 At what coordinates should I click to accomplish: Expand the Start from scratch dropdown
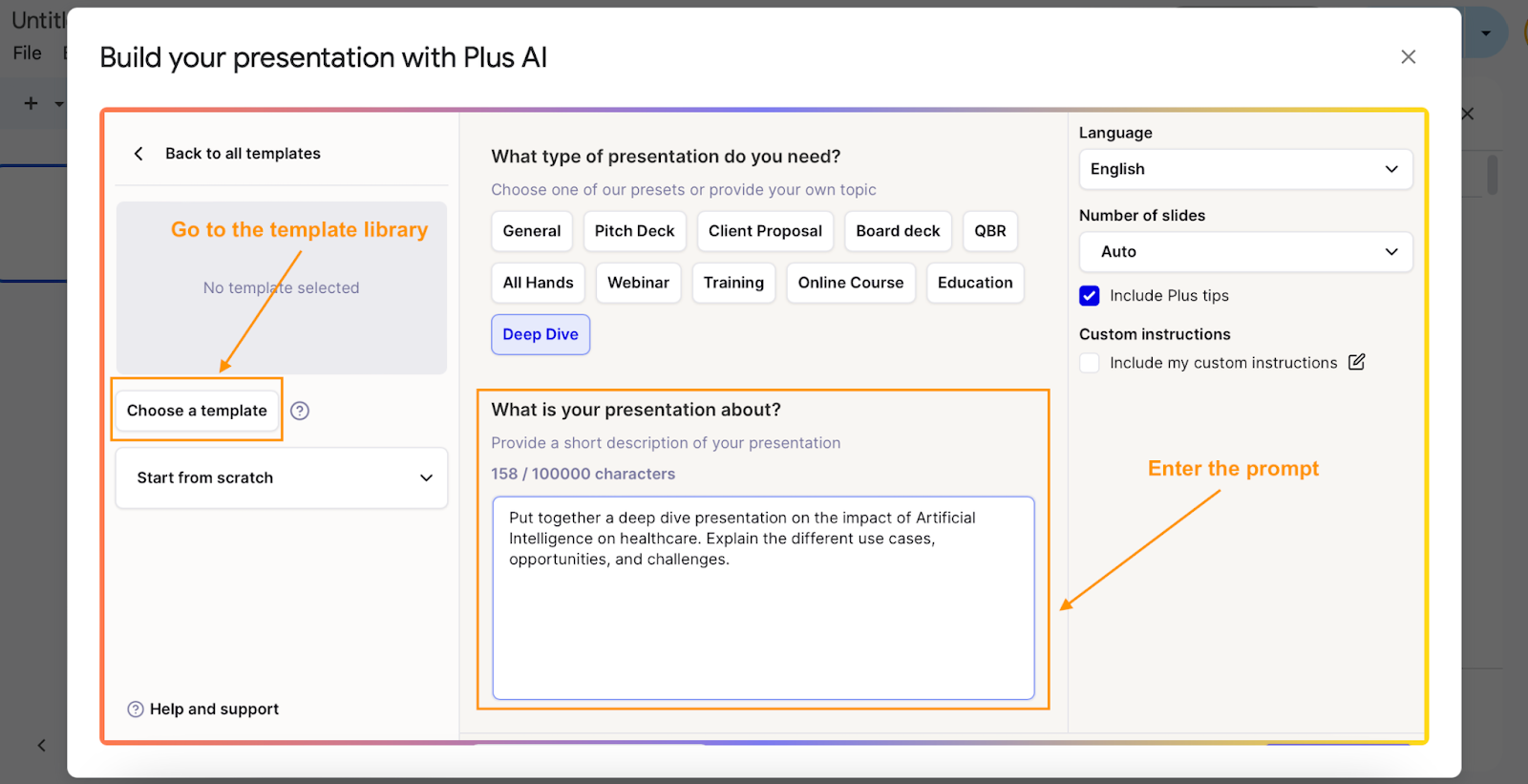282,477
